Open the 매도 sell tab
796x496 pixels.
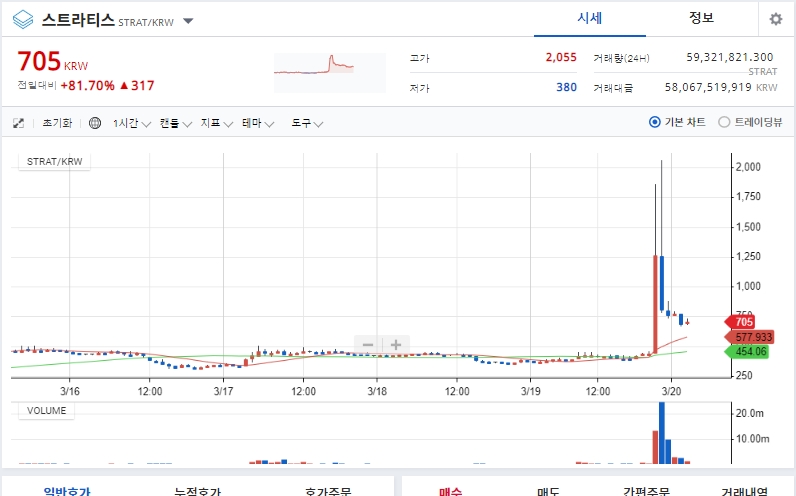pyautogui.click(x=548, y=490)
